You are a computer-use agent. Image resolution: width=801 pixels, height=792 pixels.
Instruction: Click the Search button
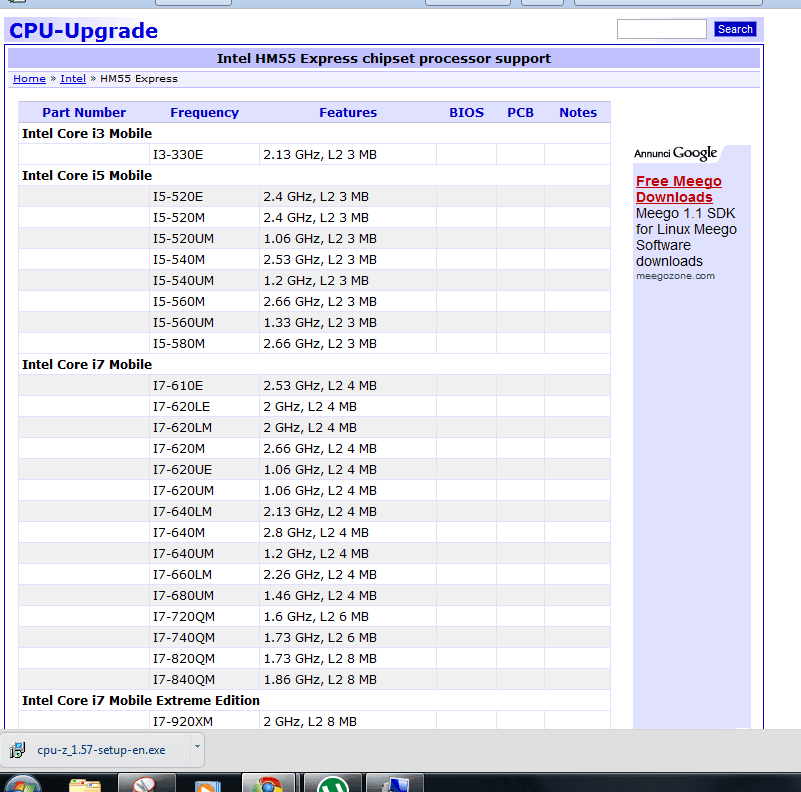click(735, 29)
